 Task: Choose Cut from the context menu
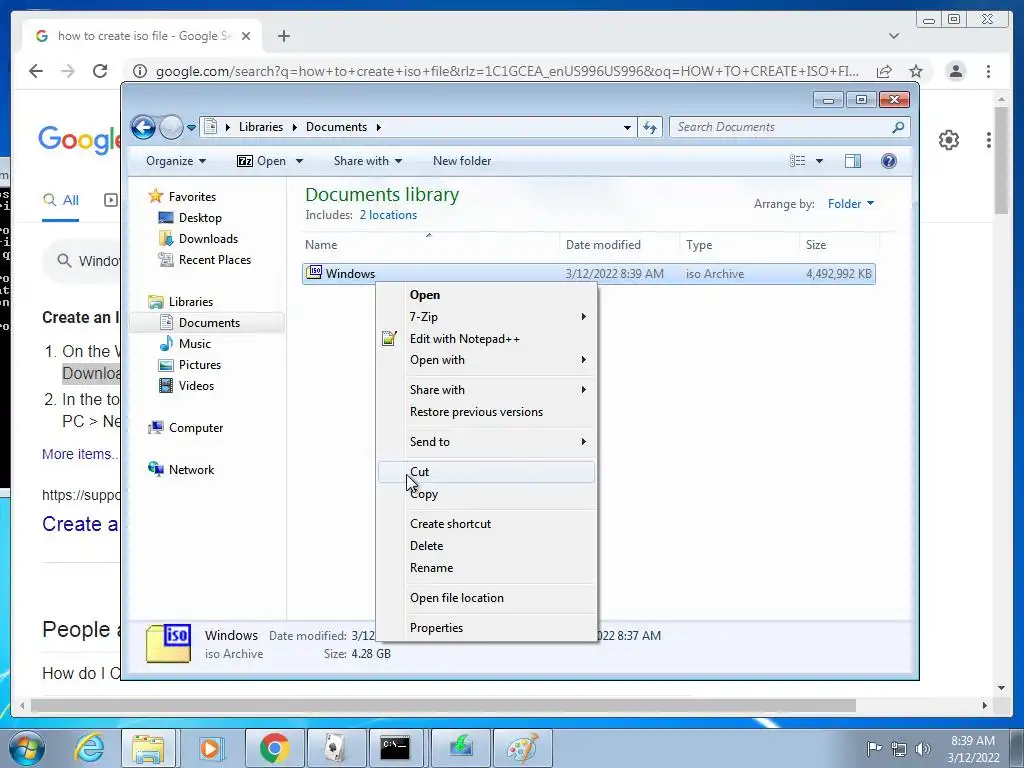click(x=486, y=472)
